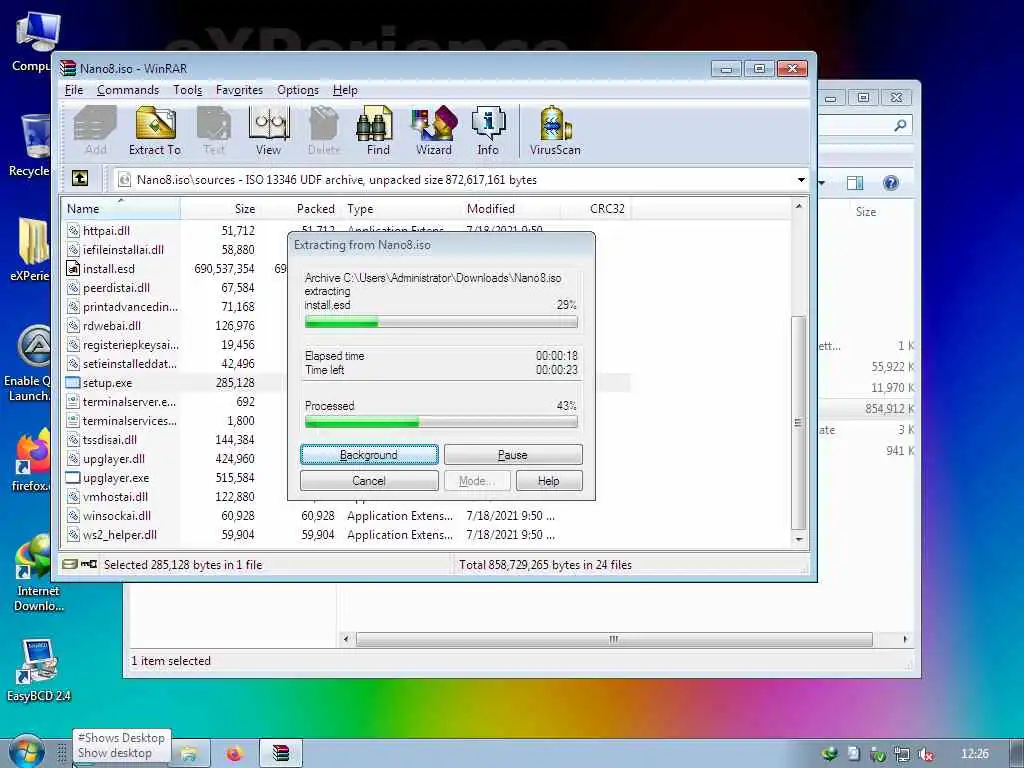Image resolution: width=1024 pixels, height=768 pixels.
Task: Select the ws2_helper.dll file
Action: 120,535
